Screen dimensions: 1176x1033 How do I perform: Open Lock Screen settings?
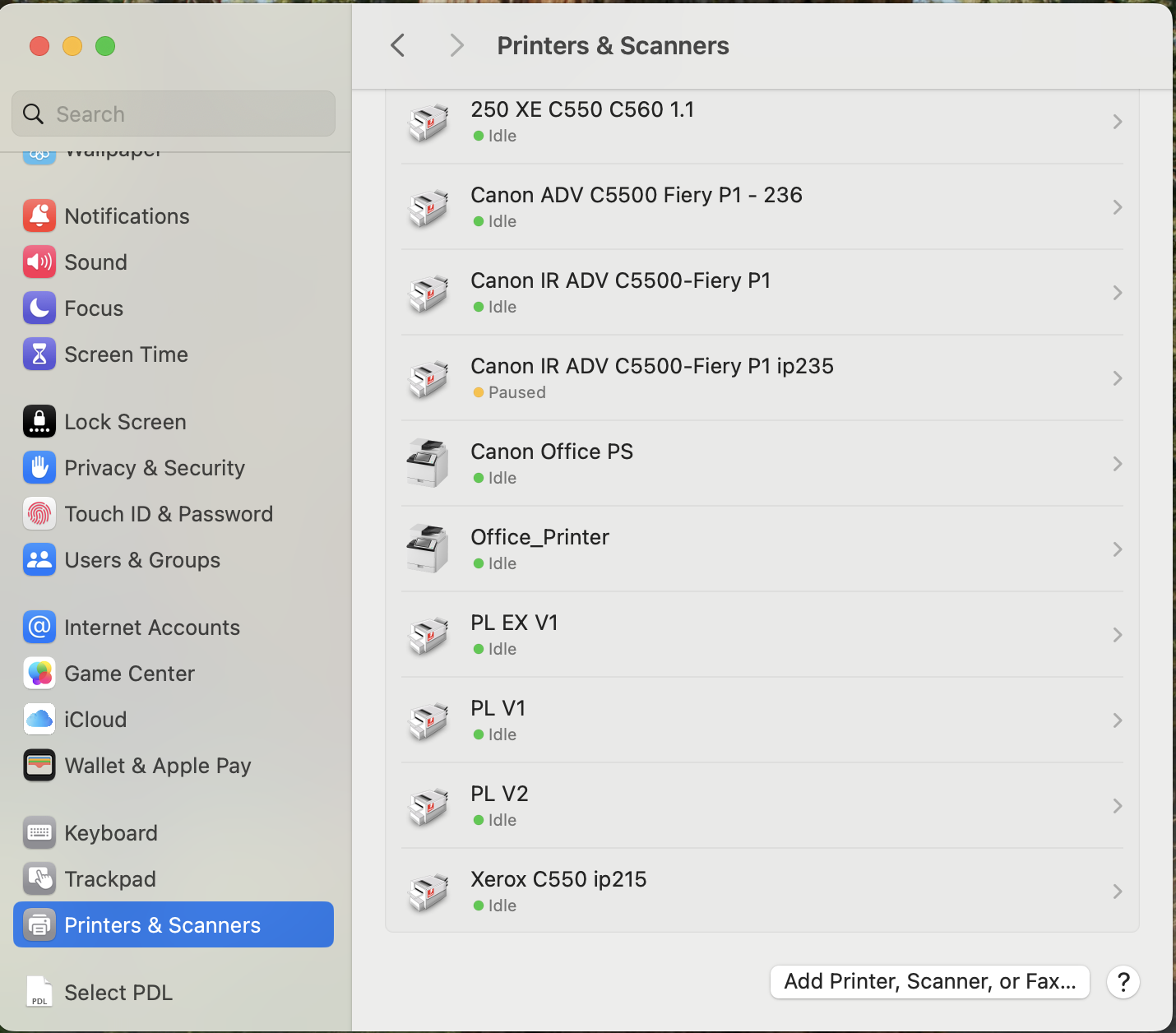[x=125, y=421]
